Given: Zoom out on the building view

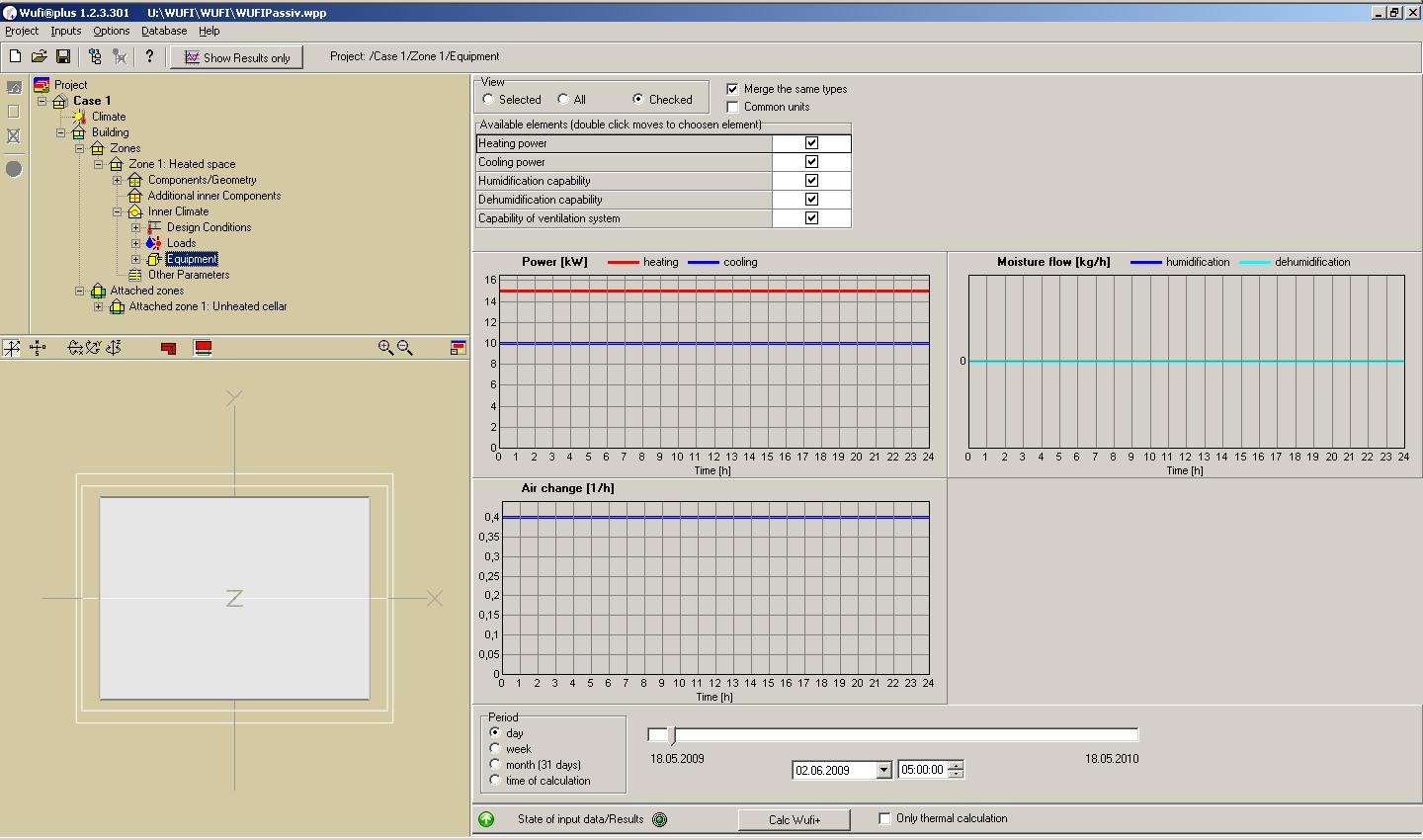Looking at the screenshot, I should pyautogui.click(x=405, y=348).
